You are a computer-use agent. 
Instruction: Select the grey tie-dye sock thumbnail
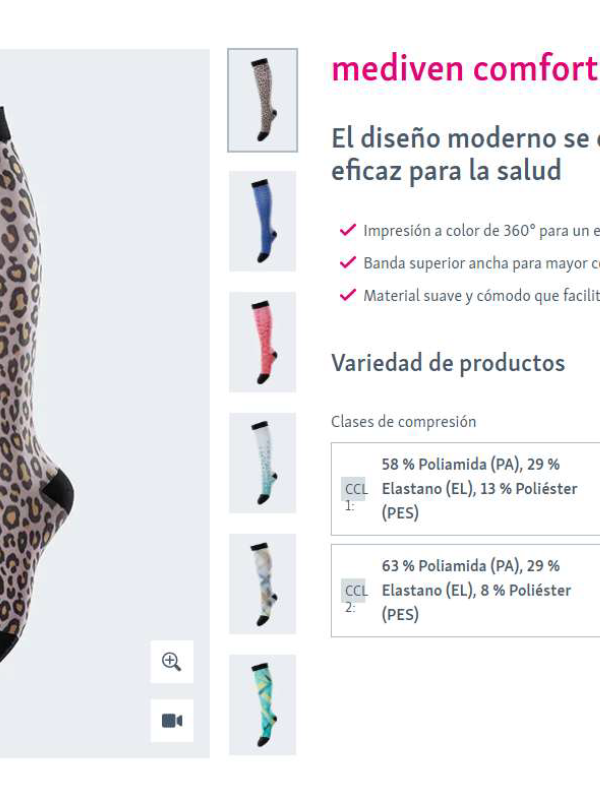point(262,584)
